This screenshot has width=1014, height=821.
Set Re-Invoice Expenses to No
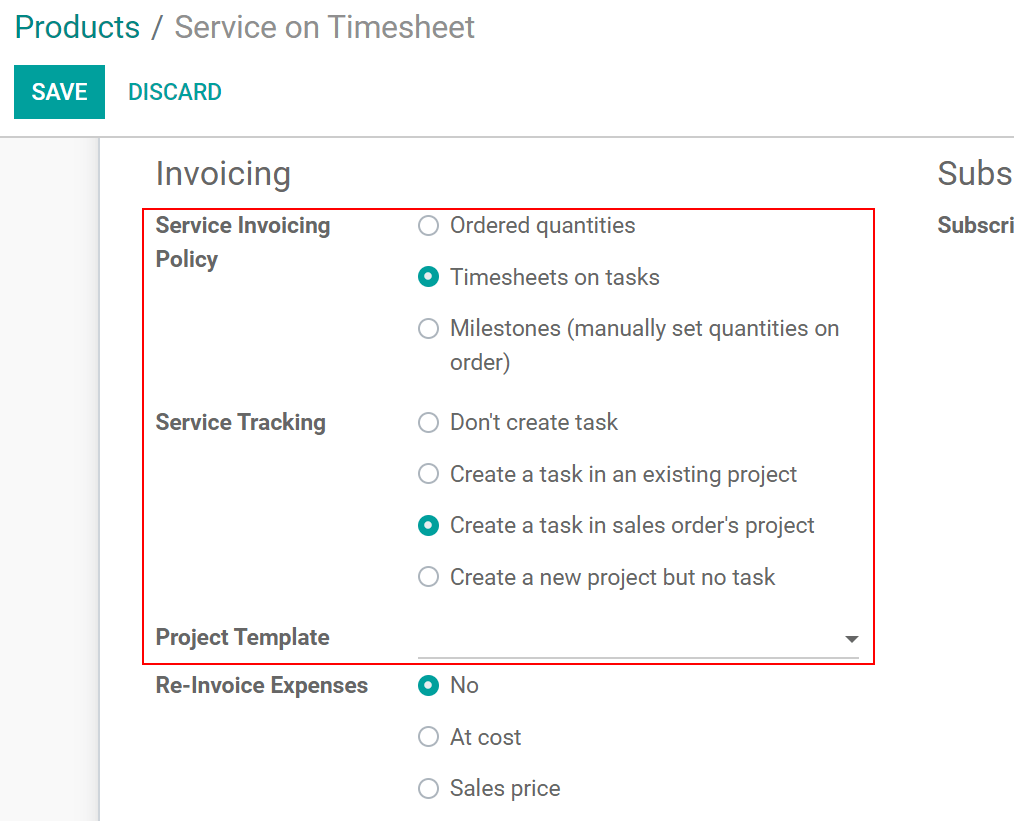pyautogui.click(x=429, y=686)
